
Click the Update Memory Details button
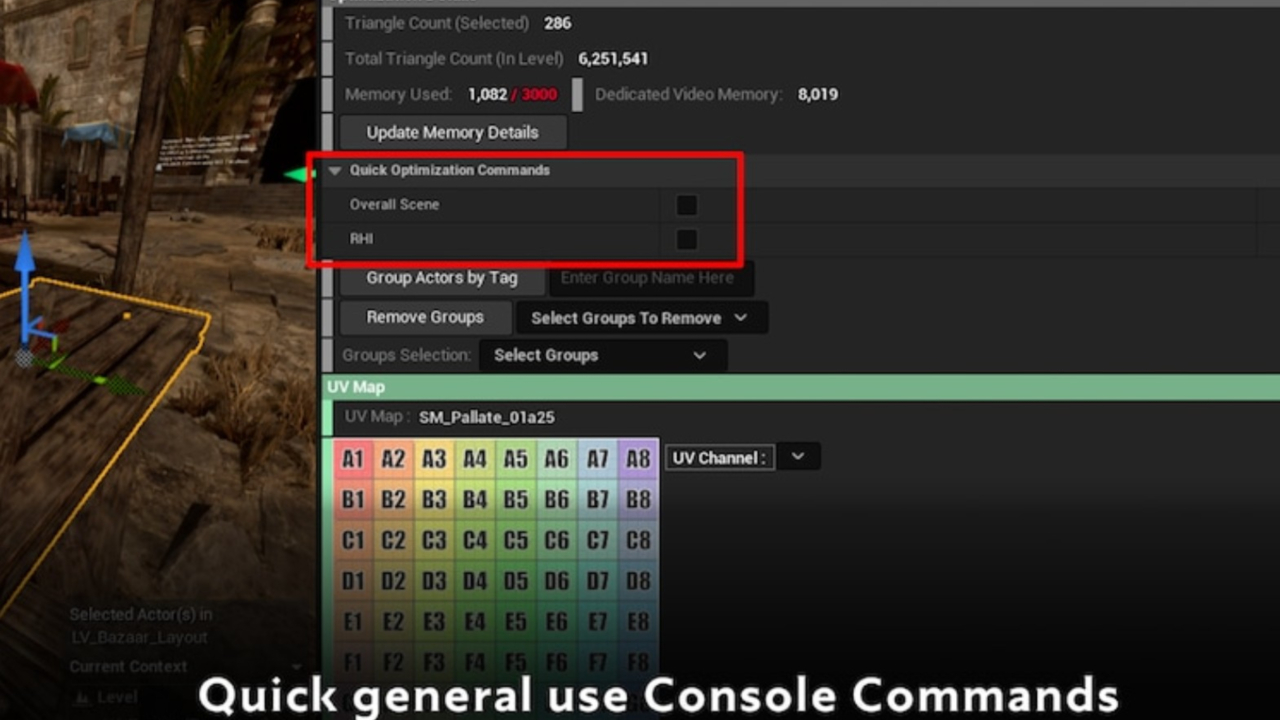click(x=452, y=132)
